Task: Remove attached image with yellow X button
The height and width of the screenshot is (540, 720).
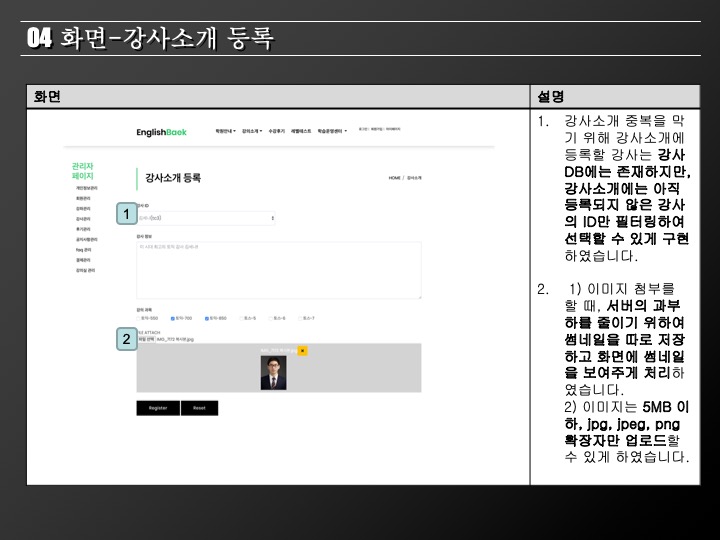Action: [x=302, y=351]
